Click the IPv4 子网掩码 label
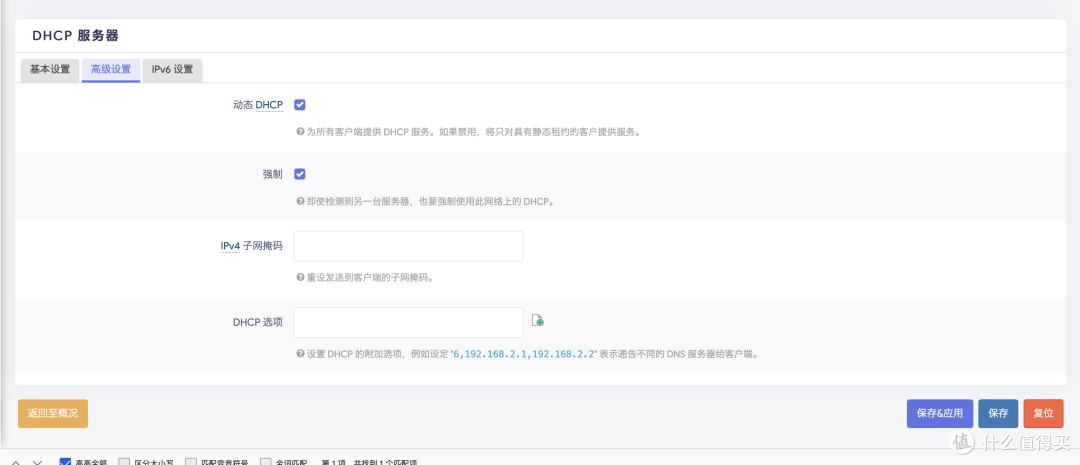The height and width of the screenshot is (465, 1080). click(251, 246)
